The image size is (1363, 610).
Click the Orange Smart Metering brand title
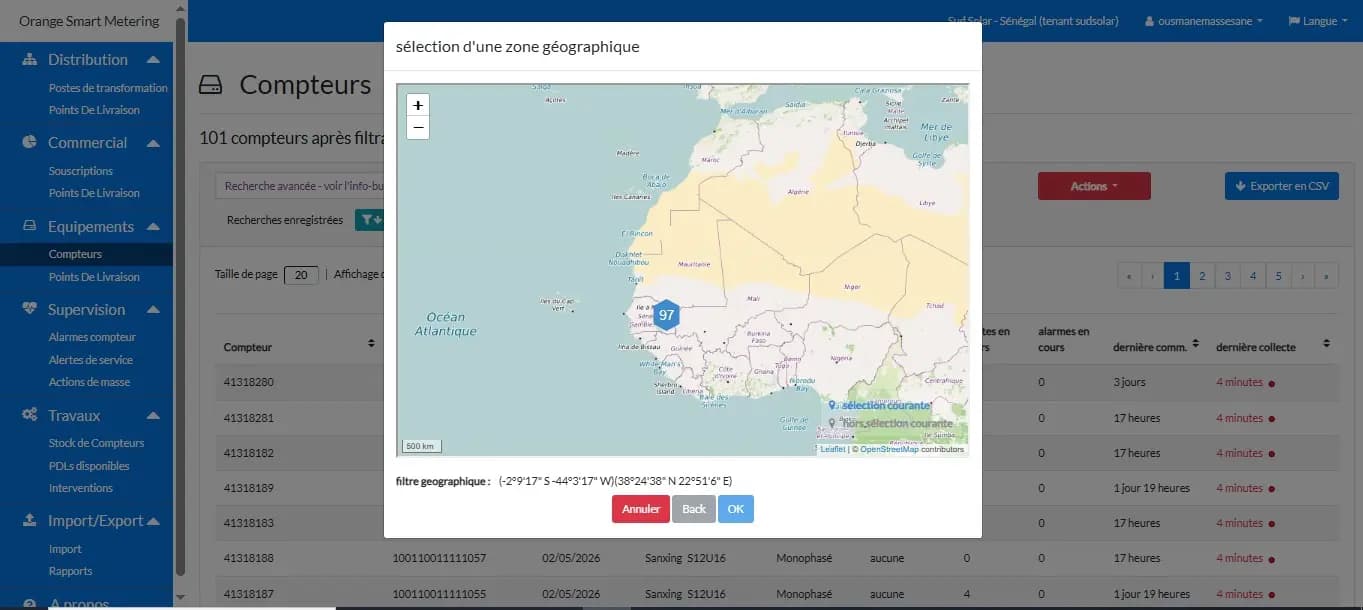pos(89,21)
